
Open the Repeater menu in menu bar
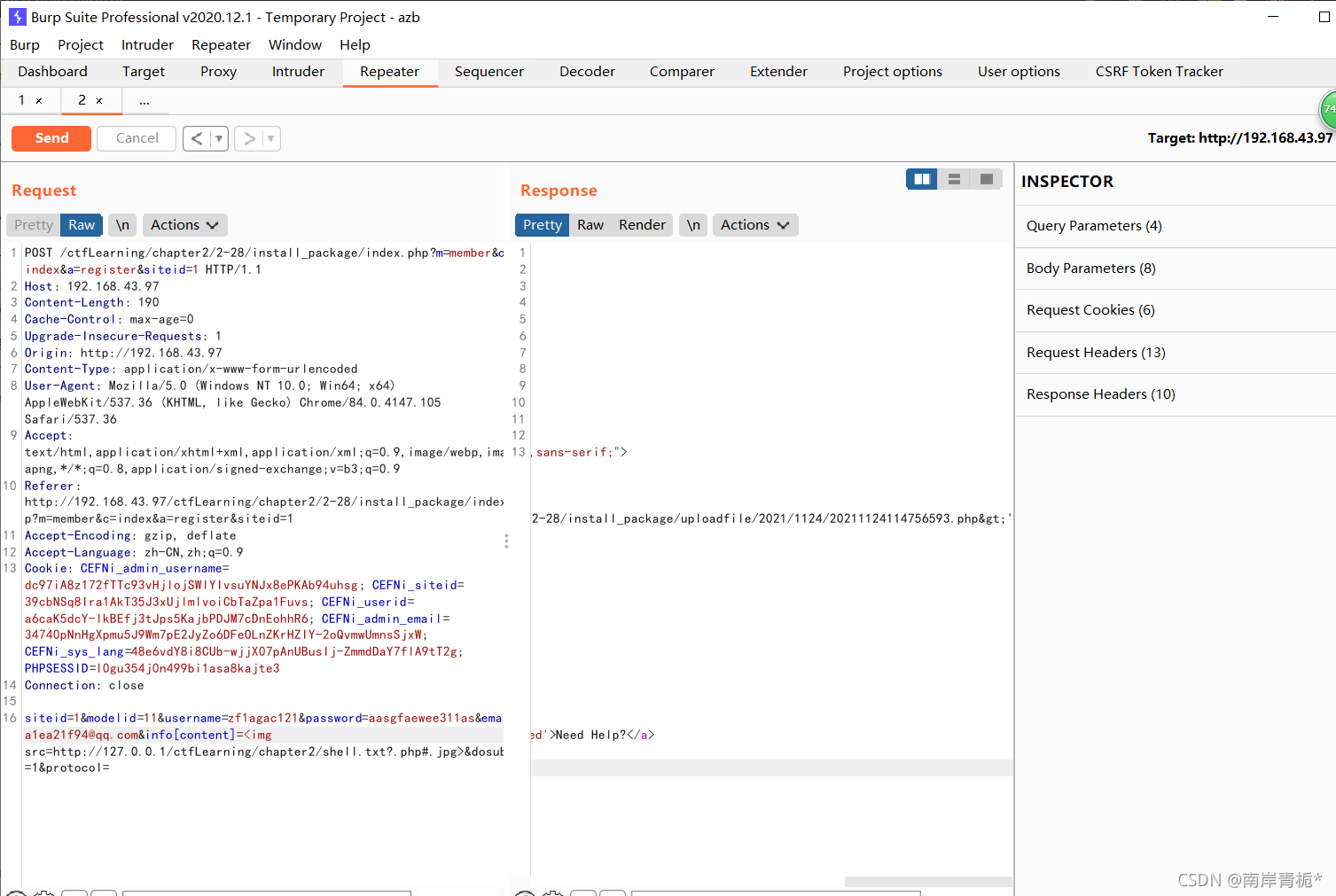221,45
